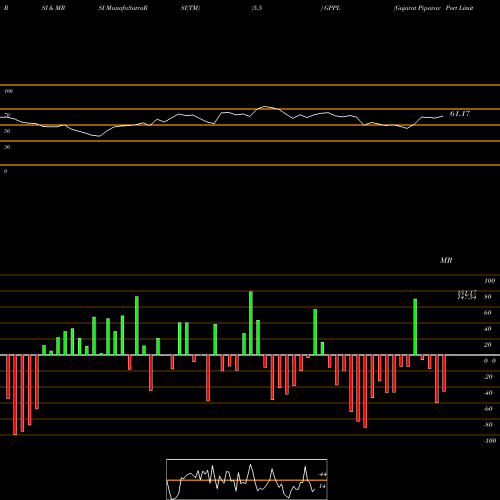Click the RSI value label 61.17
Screen dimensions: 500x500
coord(460,114)
